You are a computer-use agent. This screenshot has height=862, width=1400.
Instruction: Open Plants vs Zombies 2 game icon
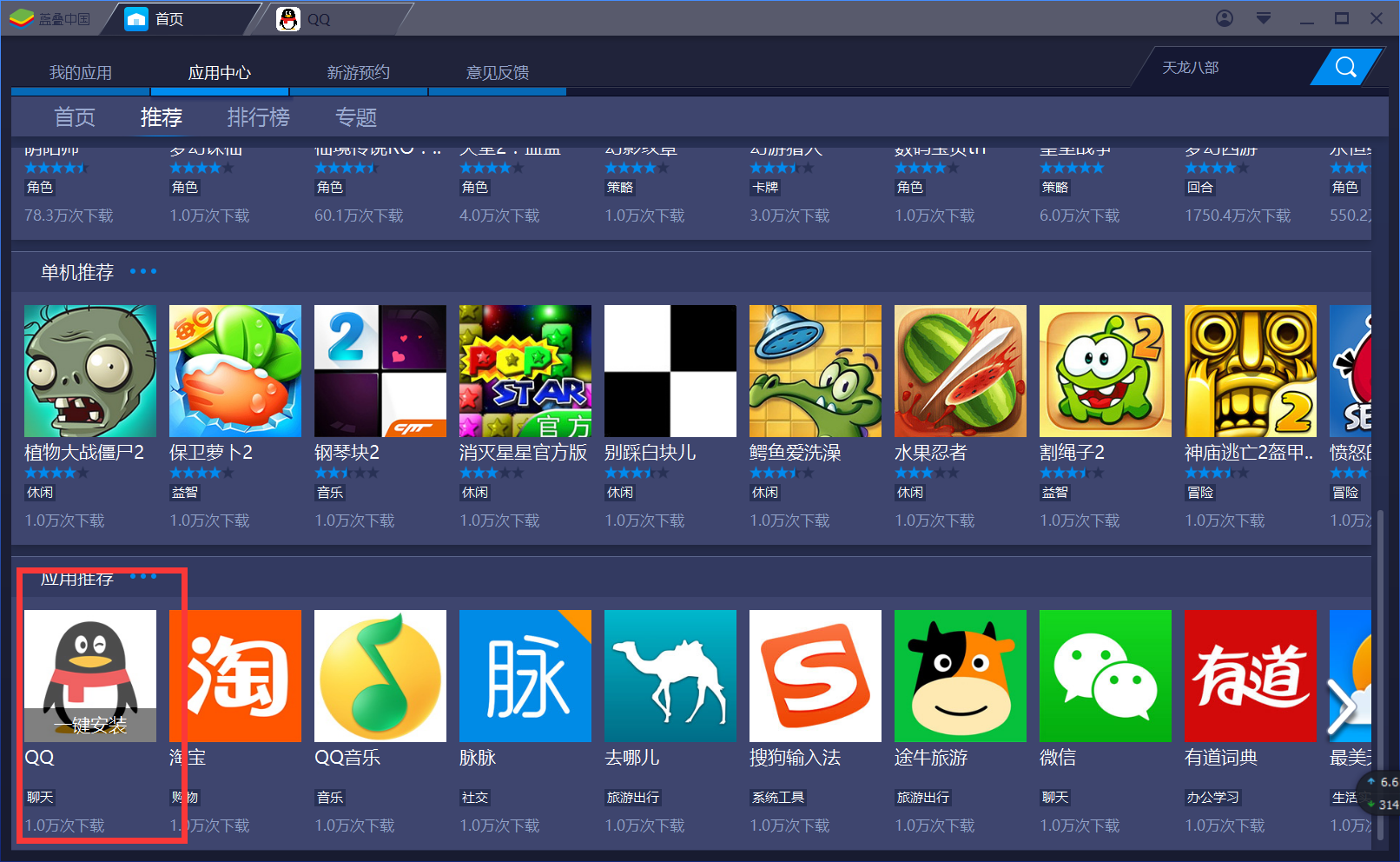point(90,371)
